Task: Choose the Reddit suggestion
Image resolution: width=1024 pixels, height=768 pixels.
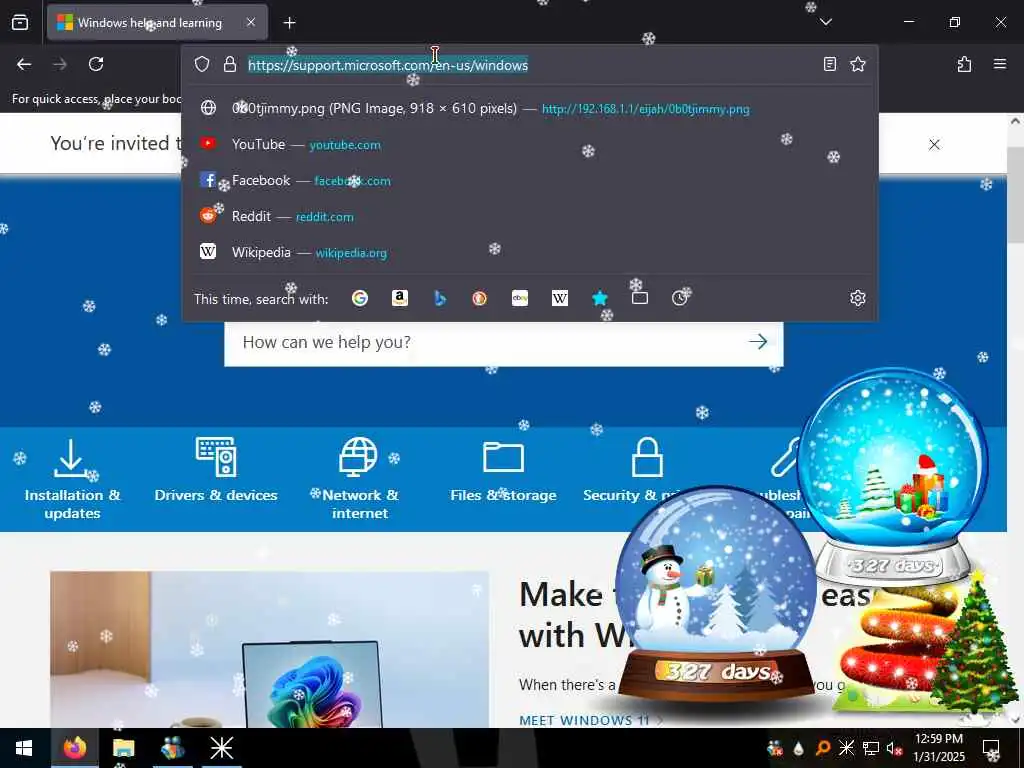Action: [529, 216]
